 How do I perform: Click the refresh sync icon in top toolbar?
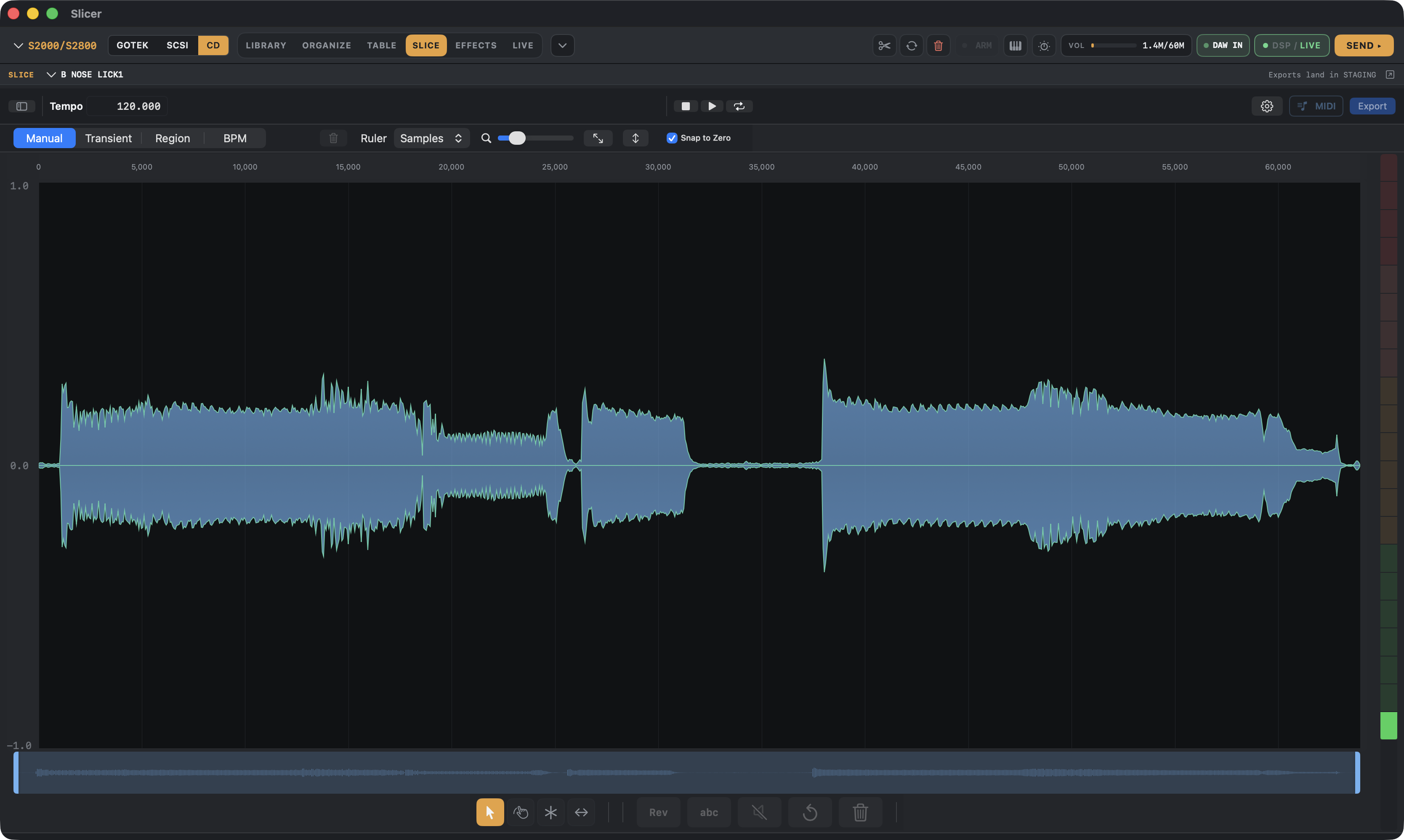tap(911, 45)
